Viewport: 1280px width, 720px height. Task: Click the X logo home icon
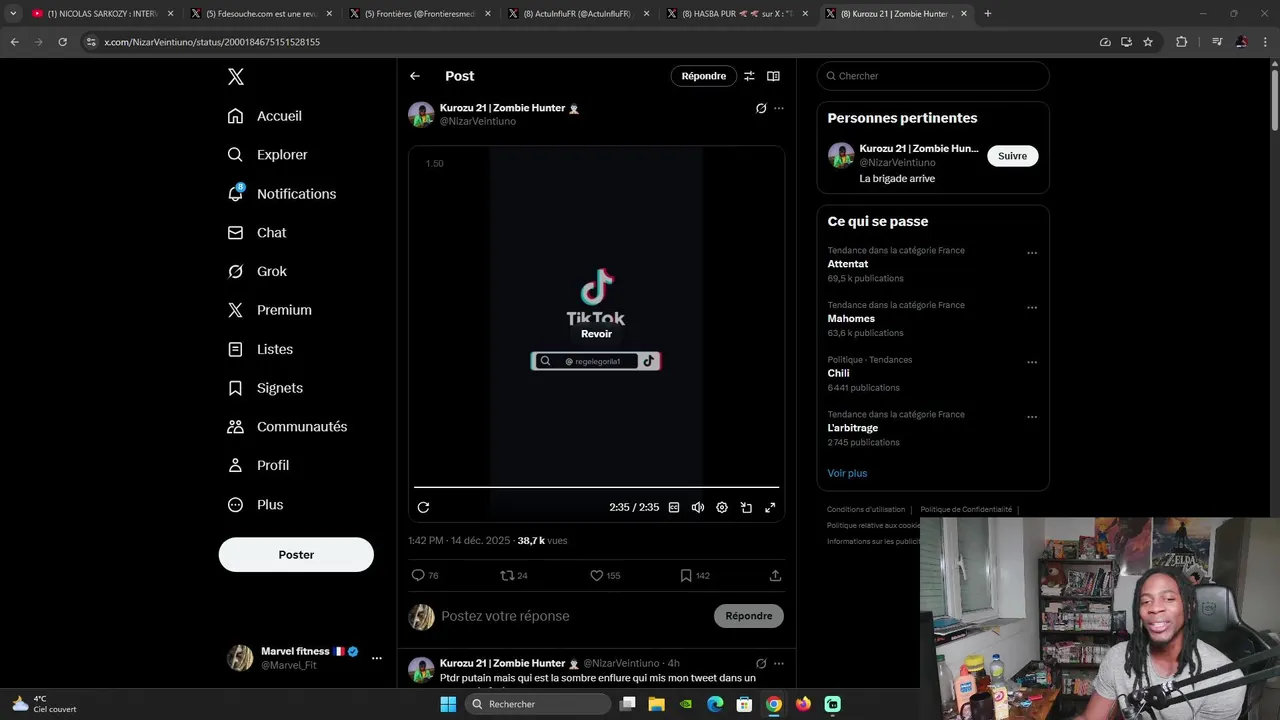[235, 77]
